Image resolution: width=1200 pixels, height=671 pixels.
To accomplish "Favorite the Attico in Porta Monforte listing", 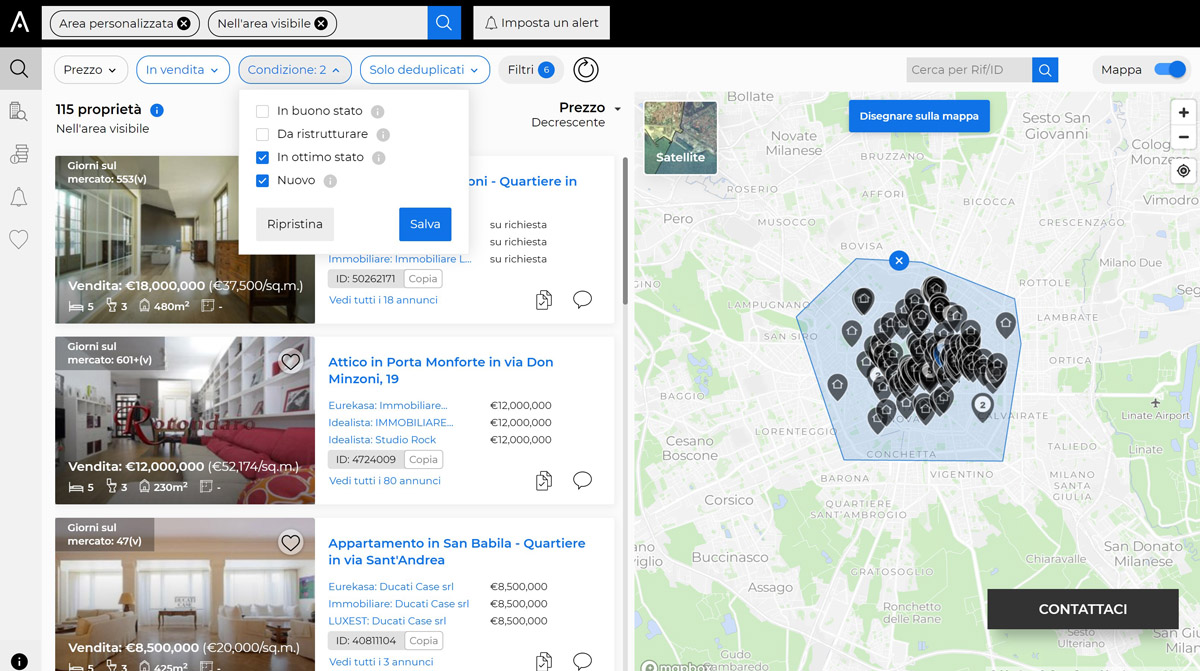I will 291,362.
